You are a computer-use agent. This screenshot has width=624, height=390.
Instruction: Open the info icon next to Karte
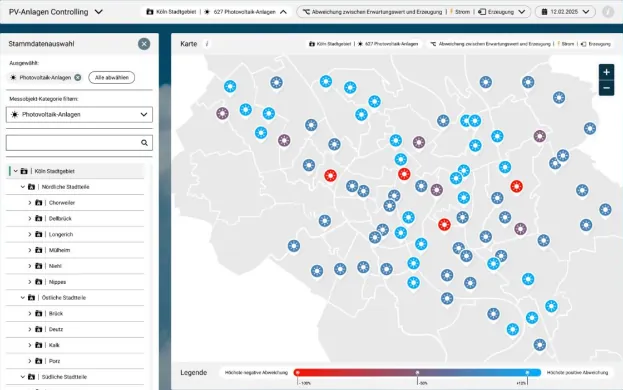(x=207, y=44)
